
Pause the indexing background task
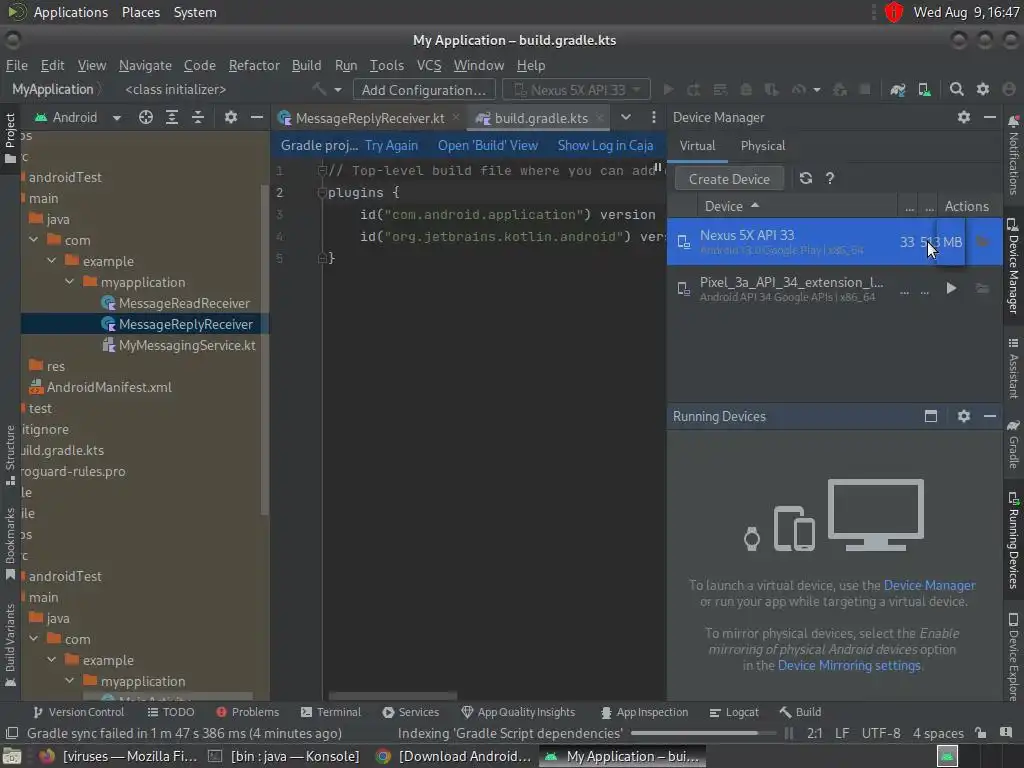(x=789, y=733)
